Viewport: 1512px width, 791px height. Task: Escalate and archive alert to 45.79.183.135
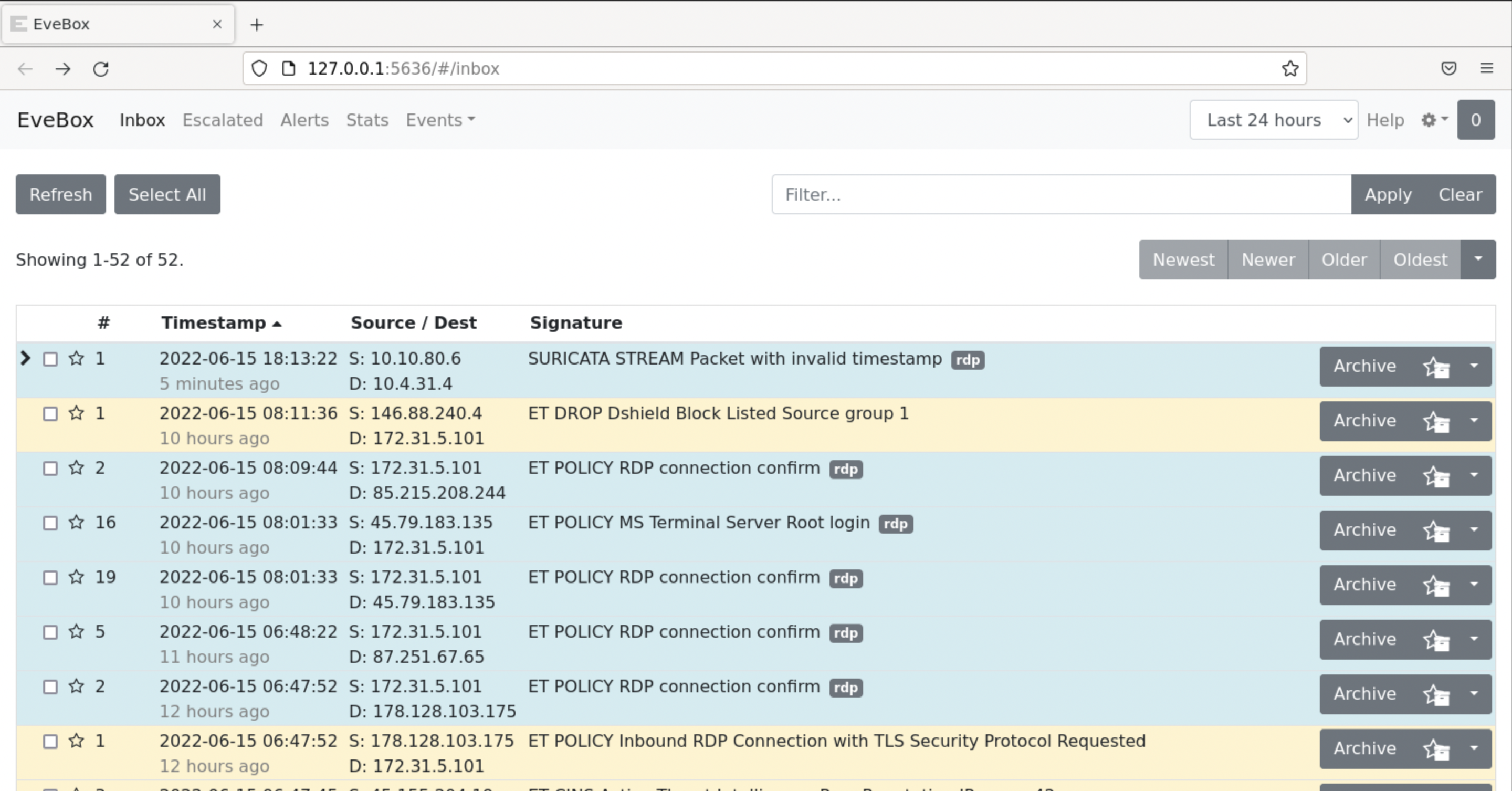(1436, 585)
